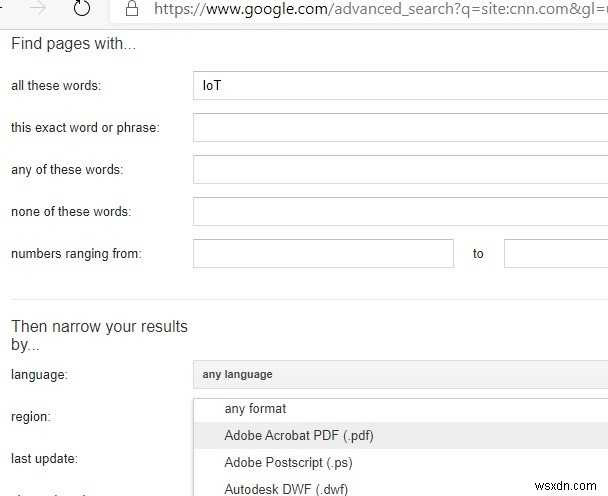Screen dimensions: 608x496
Task: Click the forward navigation arrow
Action: pyautogui.click(x=38, y=8)
